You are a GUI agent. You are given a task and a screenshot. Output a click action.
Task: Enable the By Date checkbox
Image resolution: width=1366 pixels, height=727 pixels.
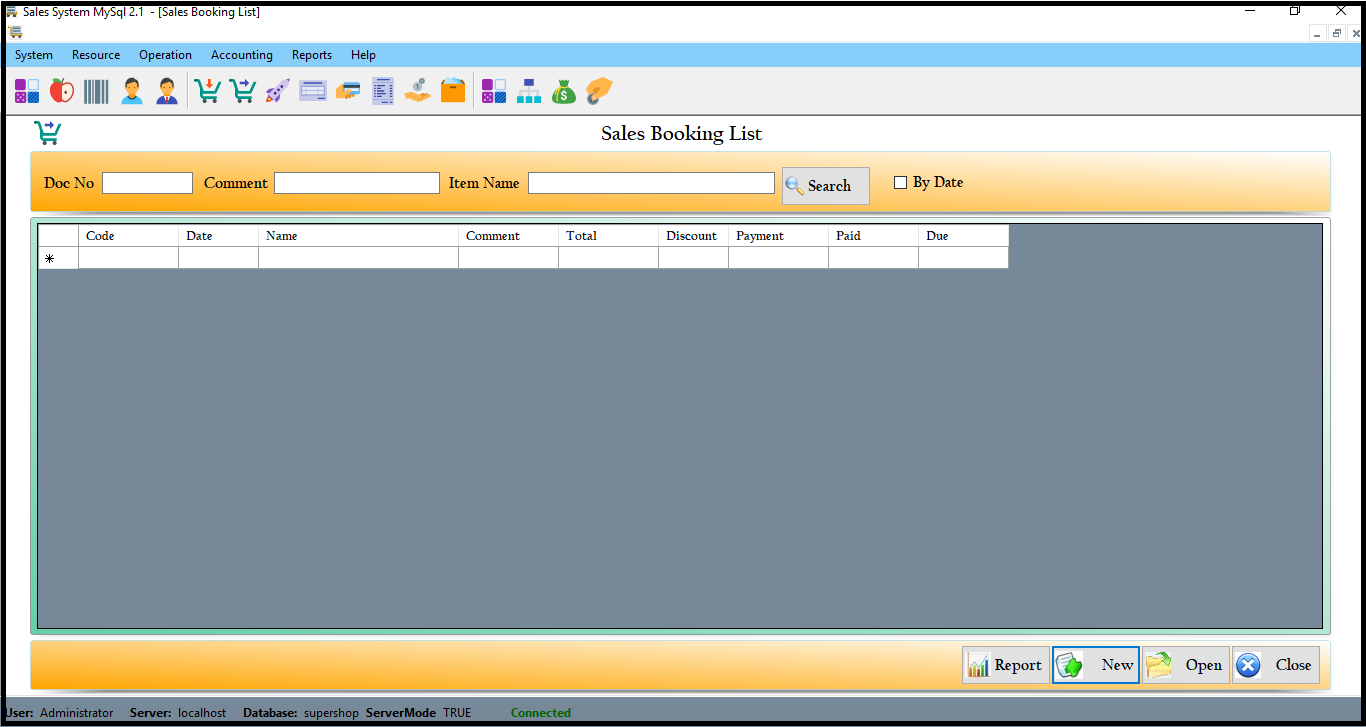[900, 183]
